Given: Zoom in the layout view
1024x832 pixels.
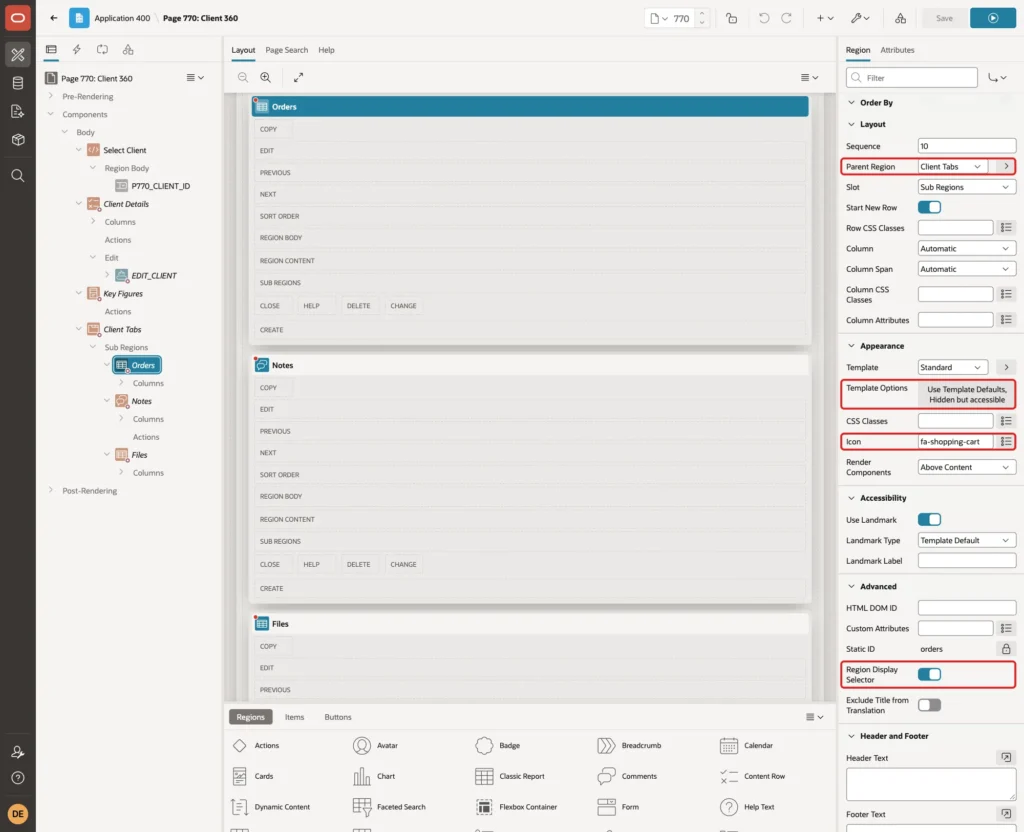Looking at the screenshot, I should click(x=266, y=77).
